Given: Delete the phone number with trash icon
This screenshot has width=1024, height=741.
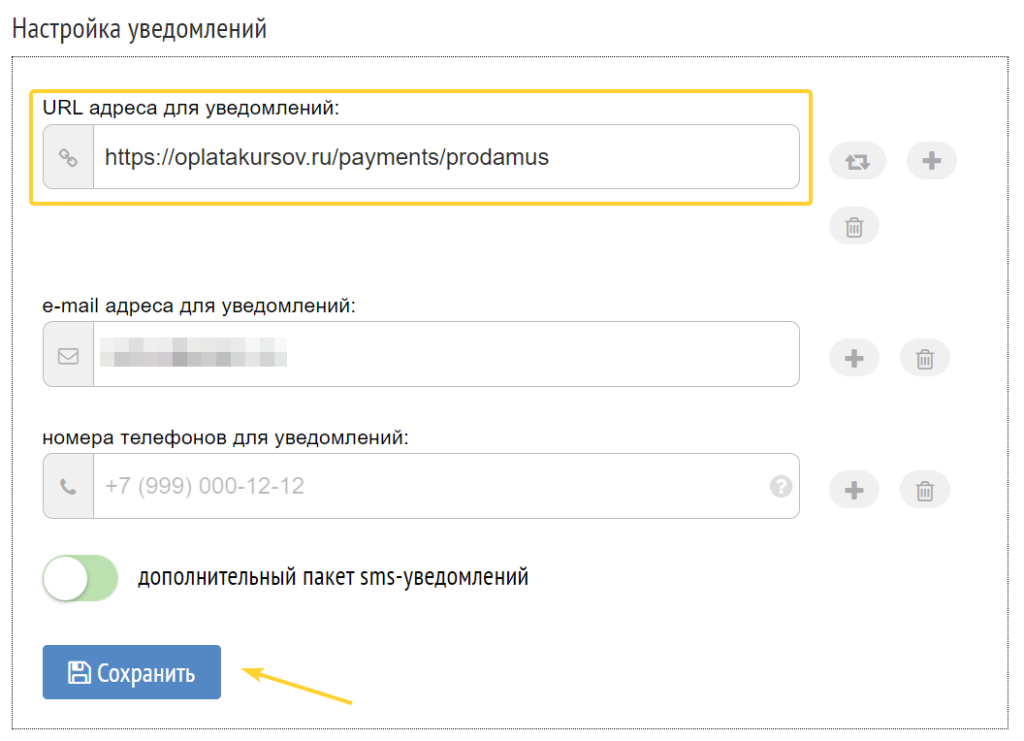Looking at the screenshot, I should click(x=924, y=490).
